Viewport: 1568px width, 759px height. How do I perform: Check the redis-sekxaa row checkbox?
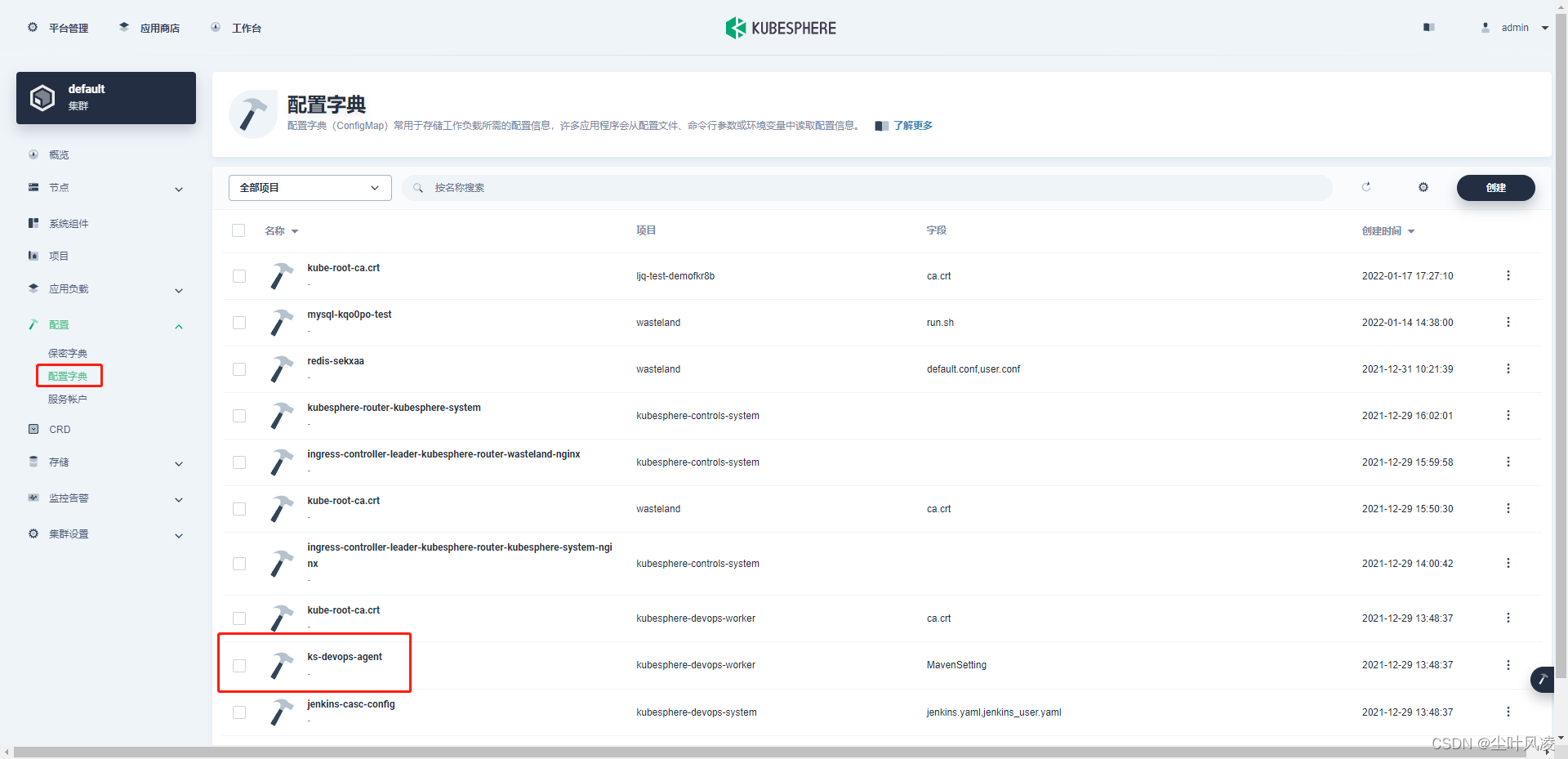point(239,369)
